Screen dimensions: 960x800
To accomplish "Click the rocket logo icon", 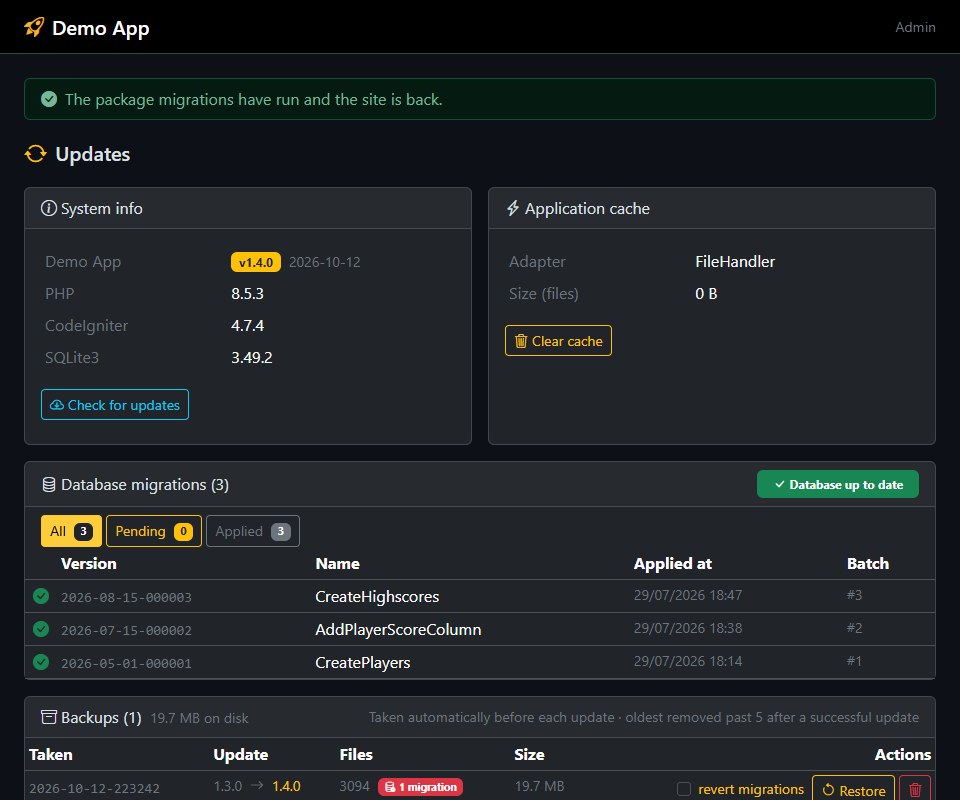I will tap(34, 28).
